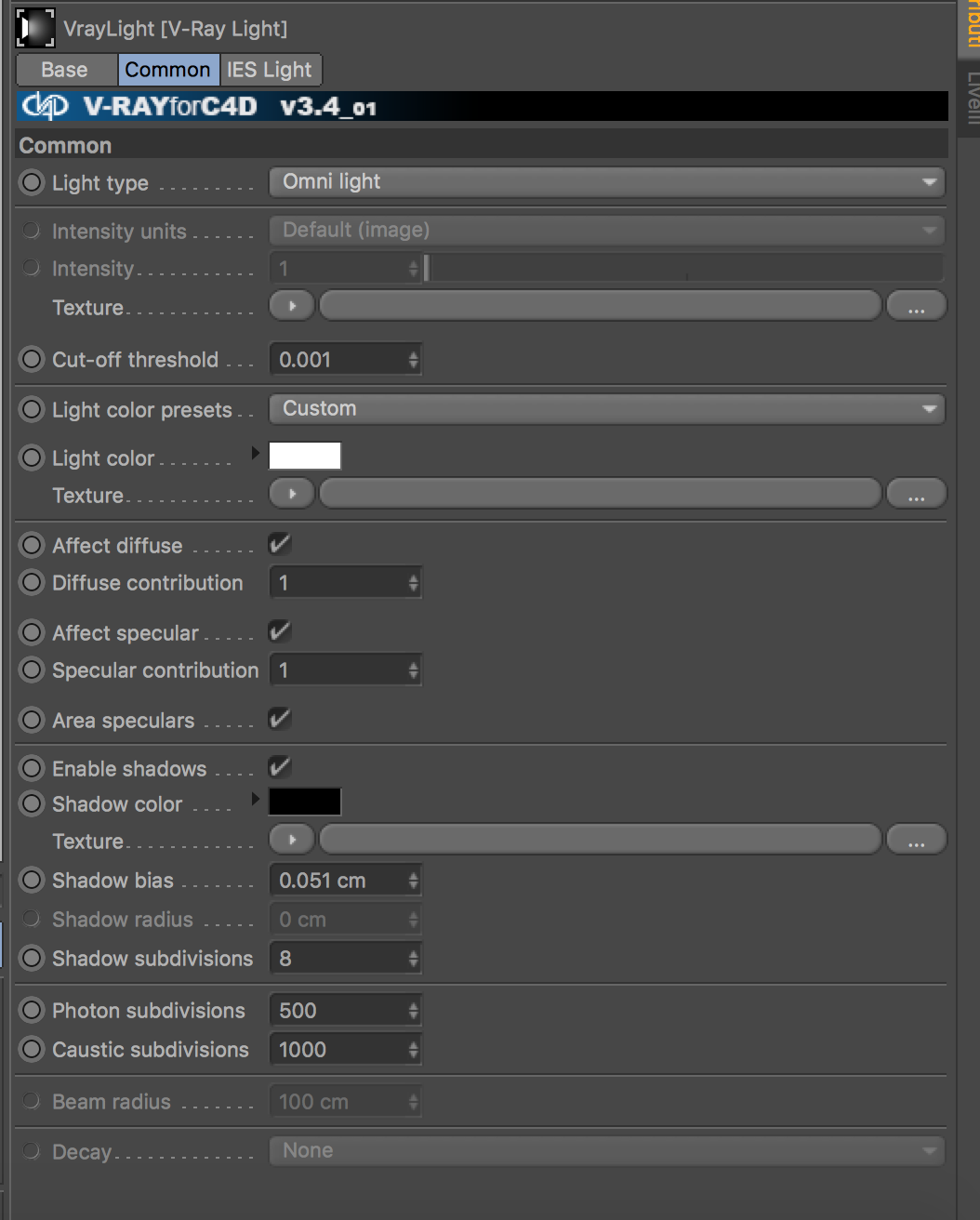Toggle the Area speculars animation dot
The image size is (980, 1220).
click(33, 720)
